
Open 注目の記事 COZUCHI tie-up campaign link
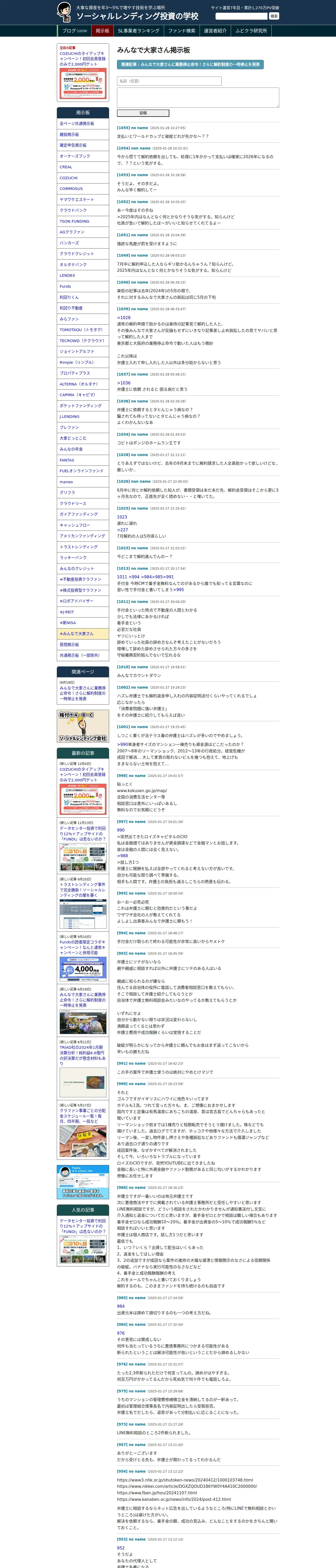coord(82,59)
